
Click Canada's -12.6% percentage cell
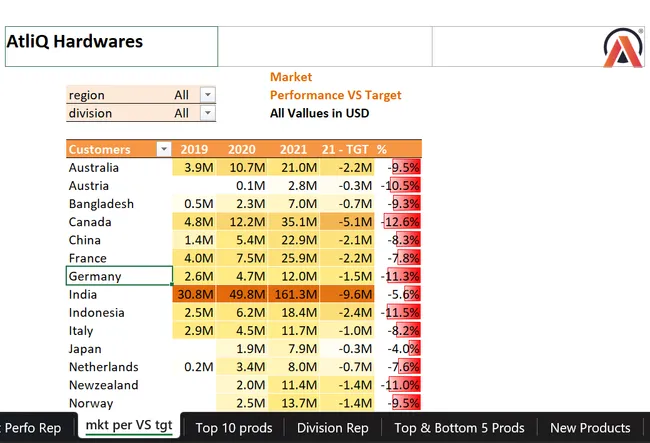(398, 222)
